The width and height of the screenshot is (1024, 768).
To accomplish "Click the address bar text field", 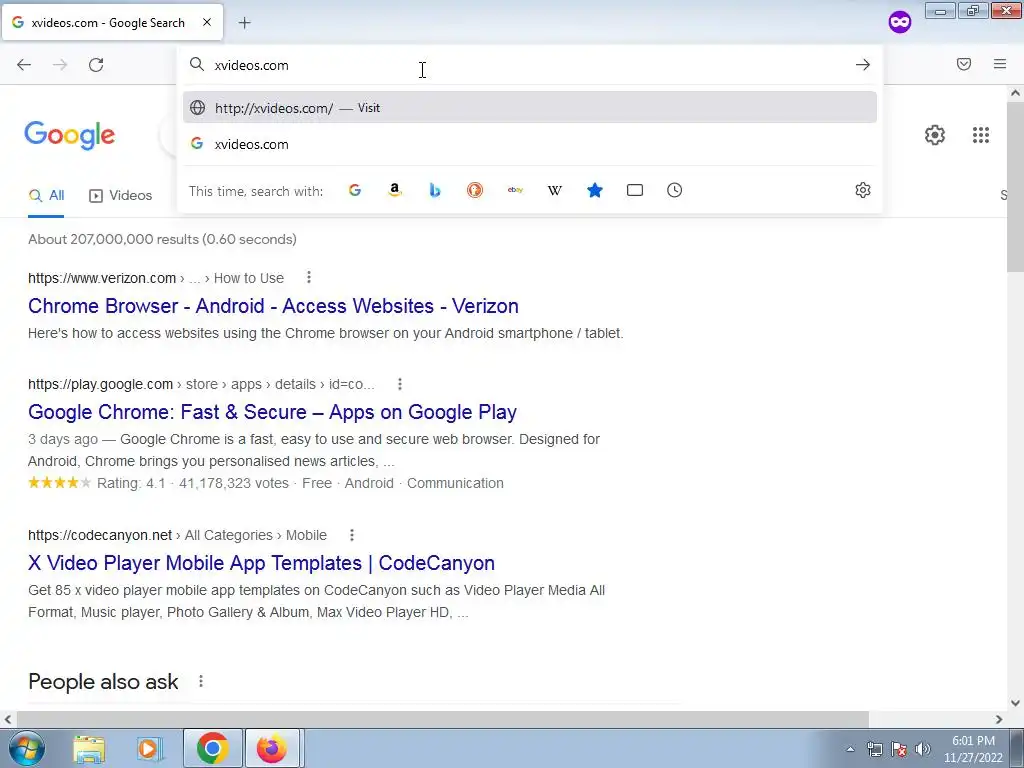I will click(x=529, y=65).
